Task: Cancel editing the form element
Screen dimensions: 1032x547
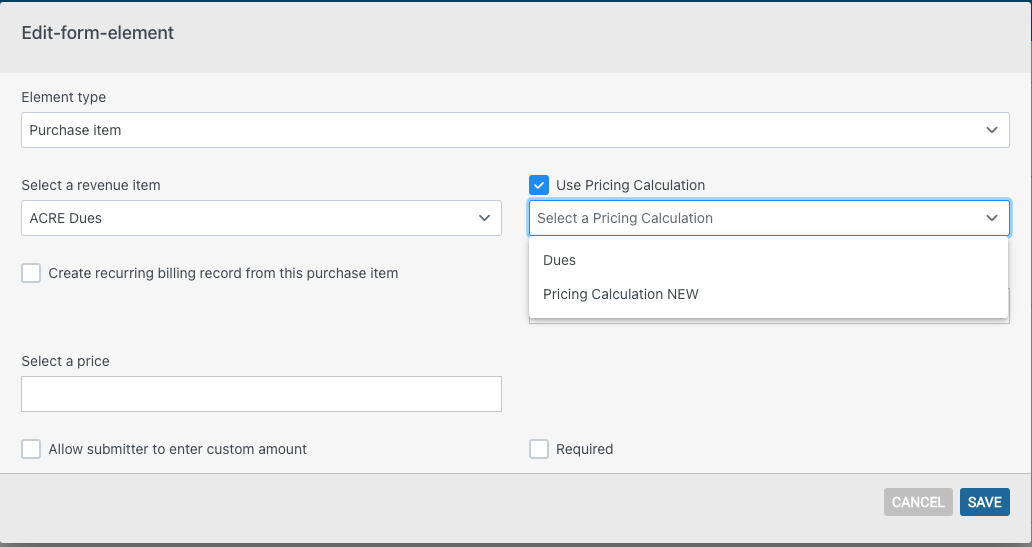Action: click(918, 502)
